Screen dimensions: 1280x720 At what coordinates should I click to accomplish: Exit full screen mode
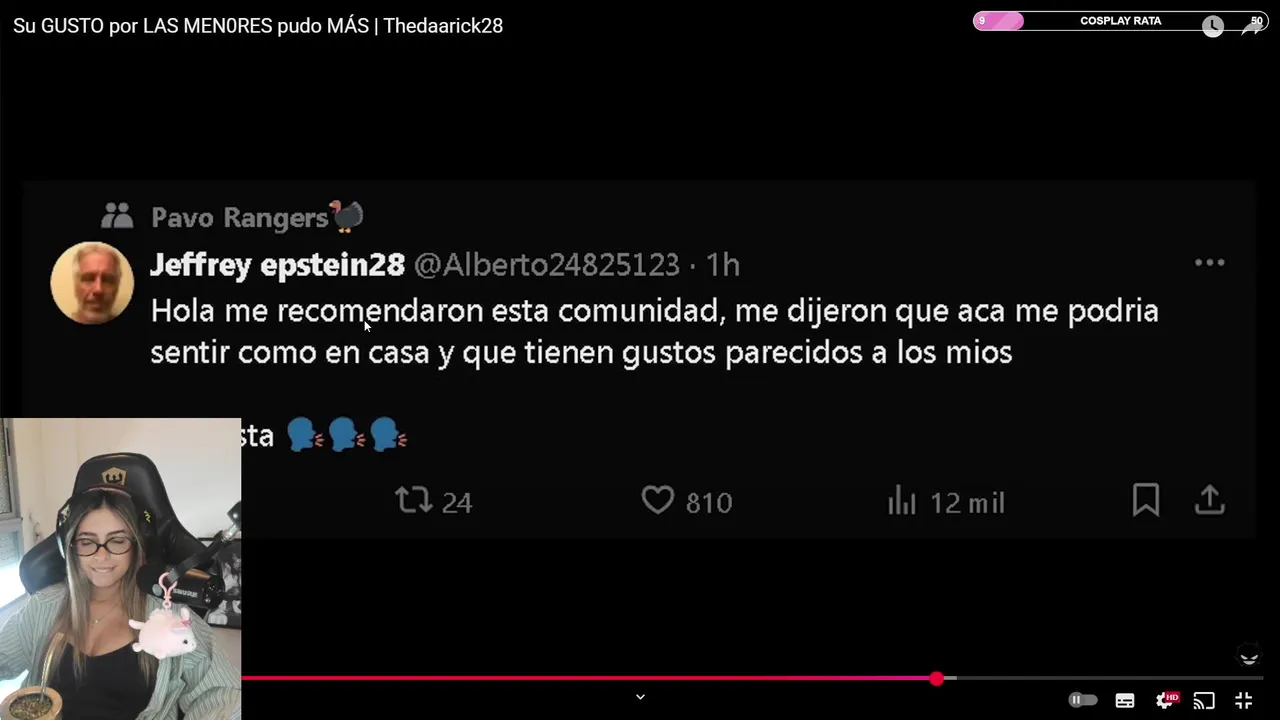(1243, 701)
